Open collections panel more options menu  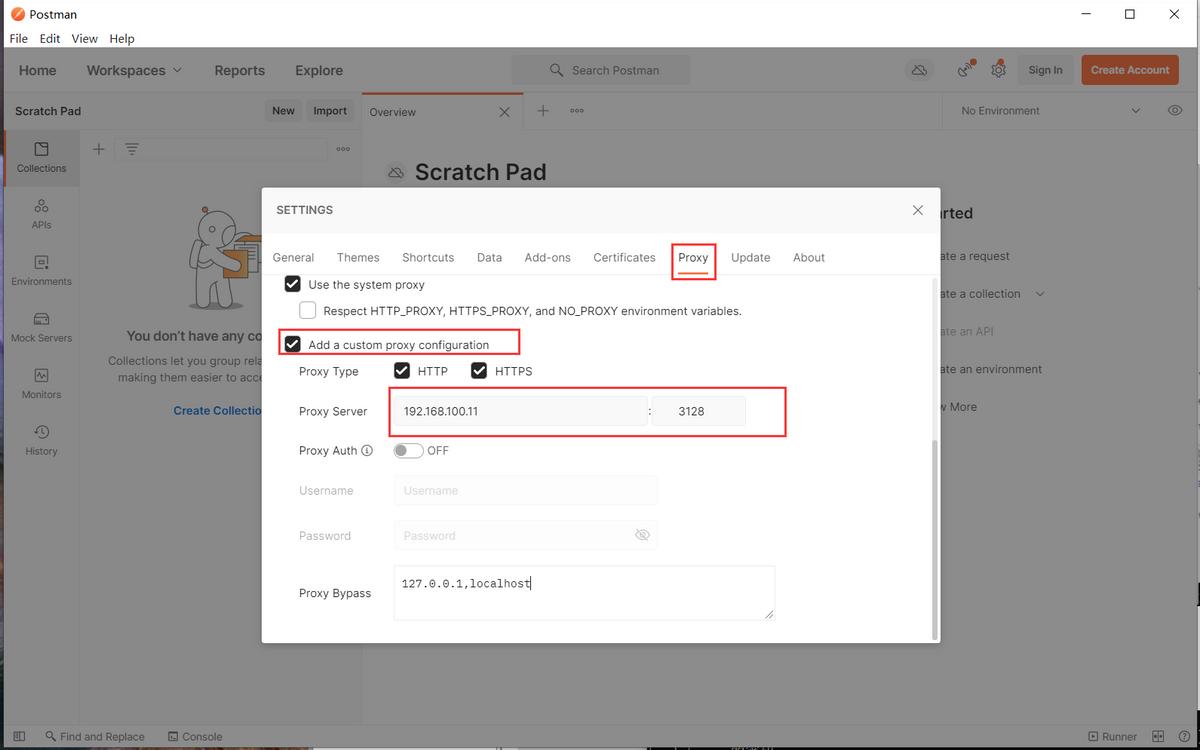343,149
